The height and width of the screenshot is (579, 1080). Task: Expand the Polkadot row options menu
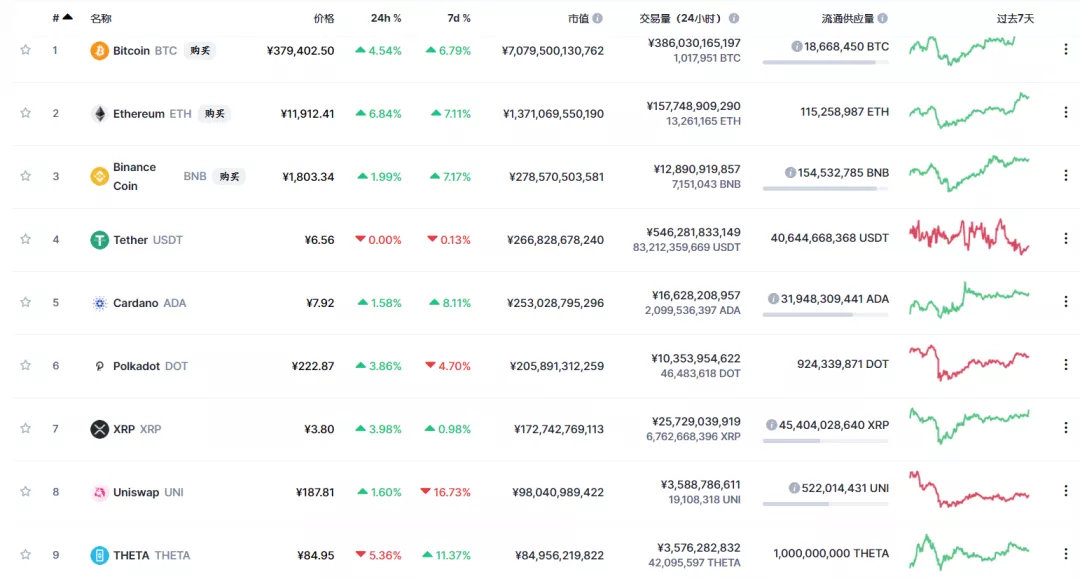tap(1066, 364)
